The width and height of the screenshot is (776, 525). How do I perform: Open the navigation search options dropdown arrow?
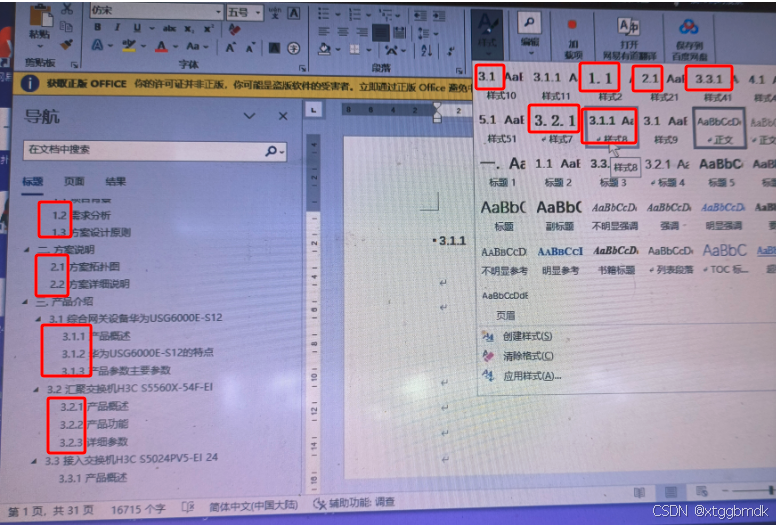click(x=283, y=152)
